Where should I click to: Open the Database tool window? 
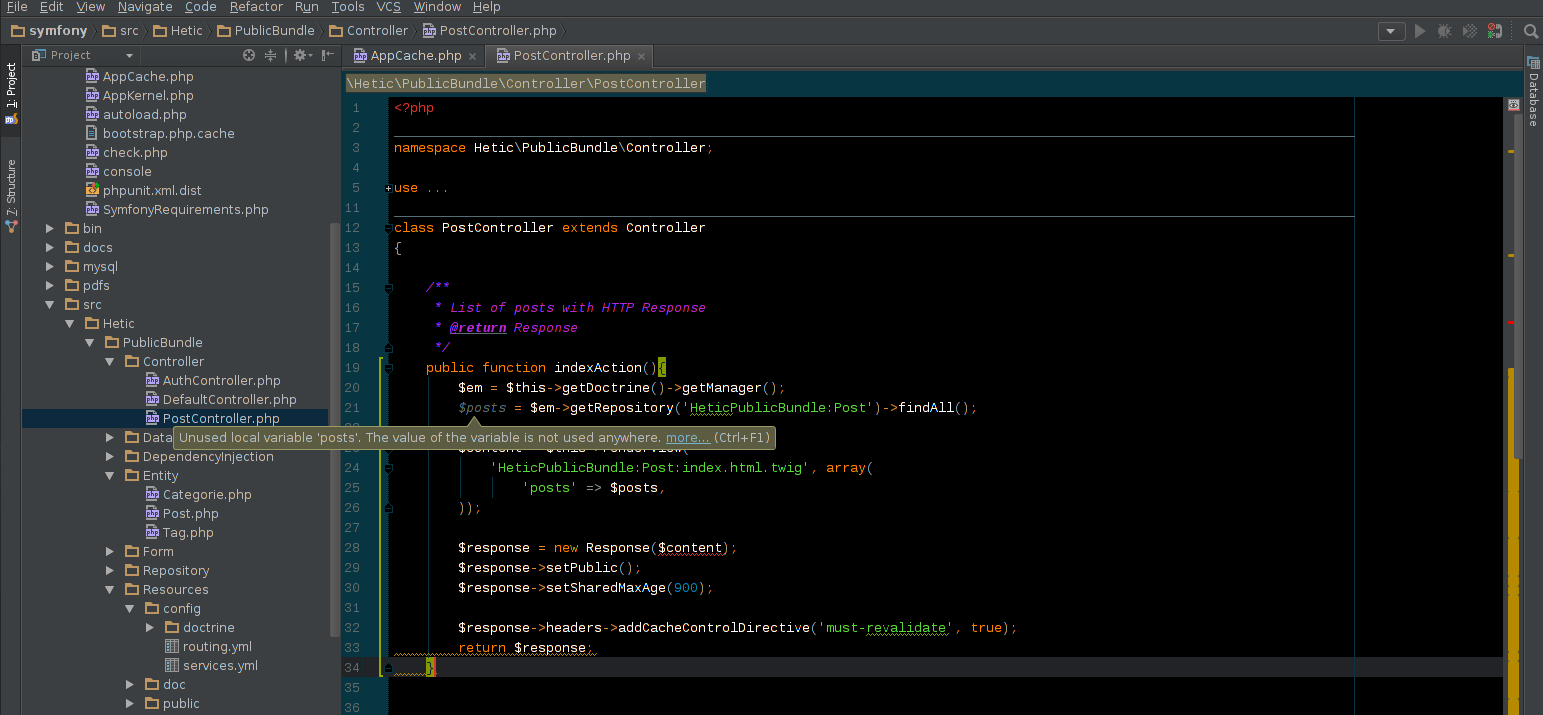1532,92
